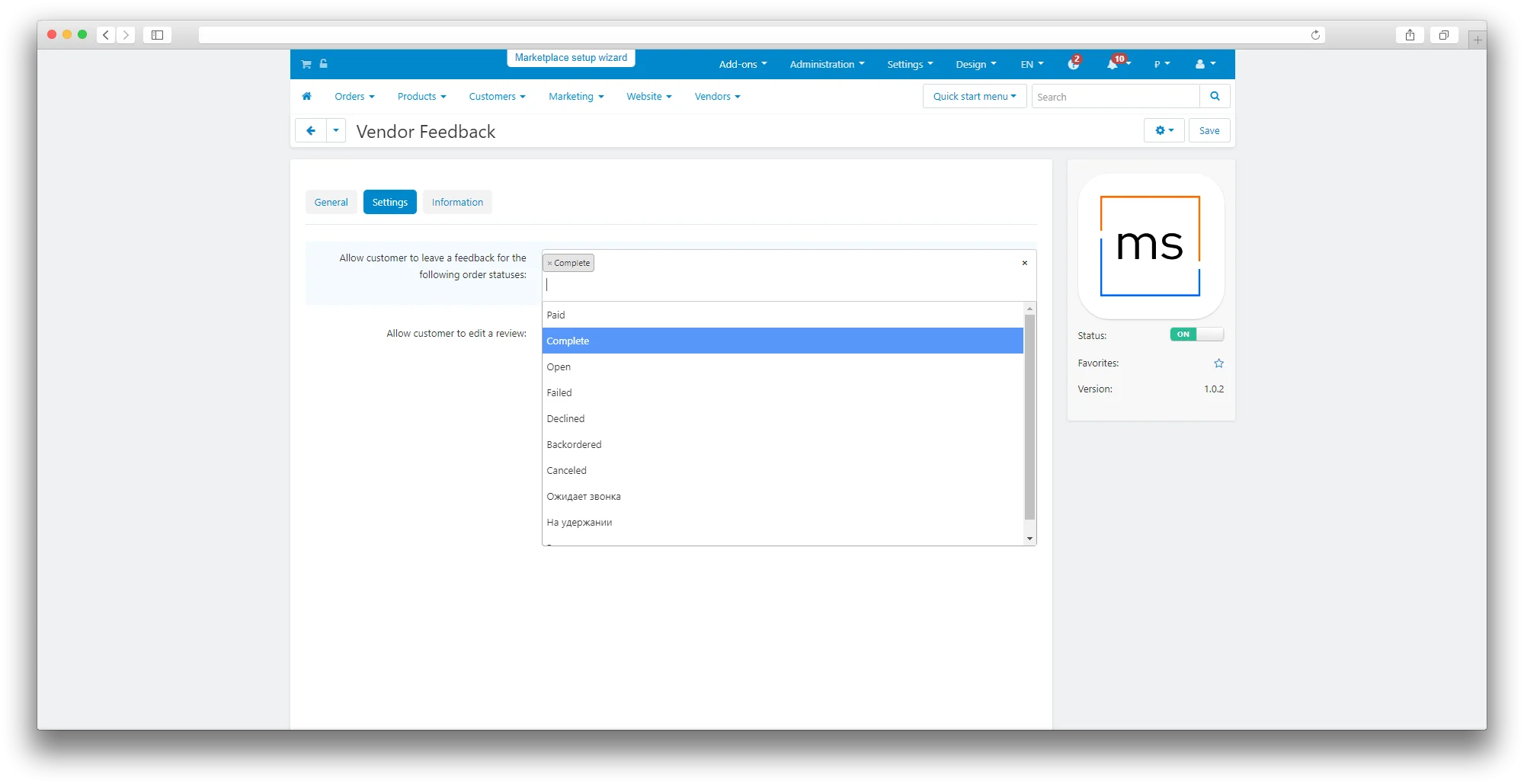Viewport: 1524px width, 784px height.
Task: Select the highlighted Complete option
Action: pyautogui.click(x=783, y=341)
